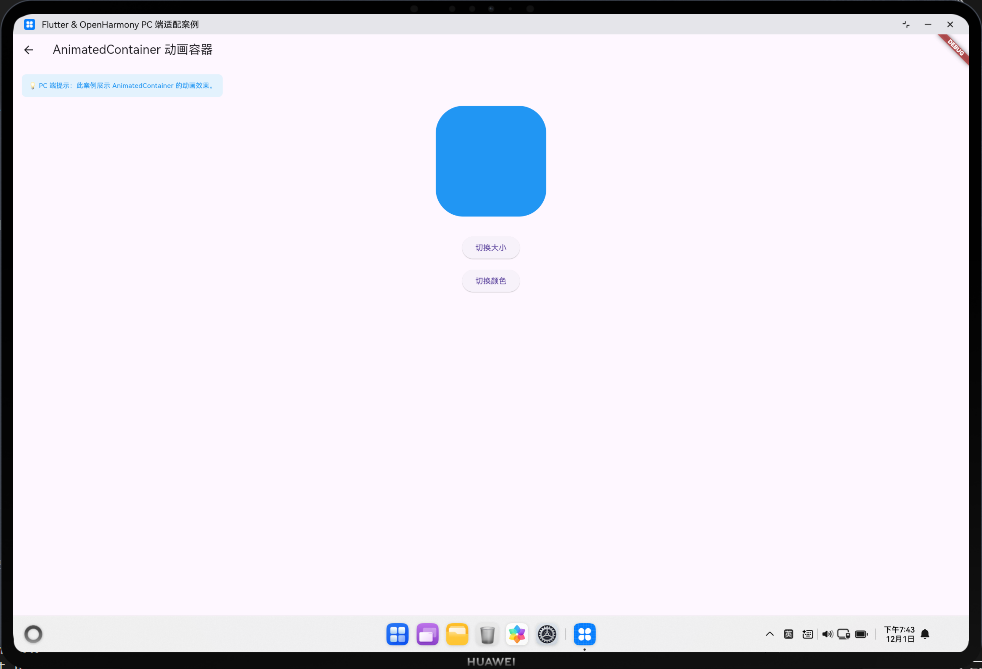Click the Flutter app icon in title bar
Viewport: 982px width, 669px height.
point(29,24)
